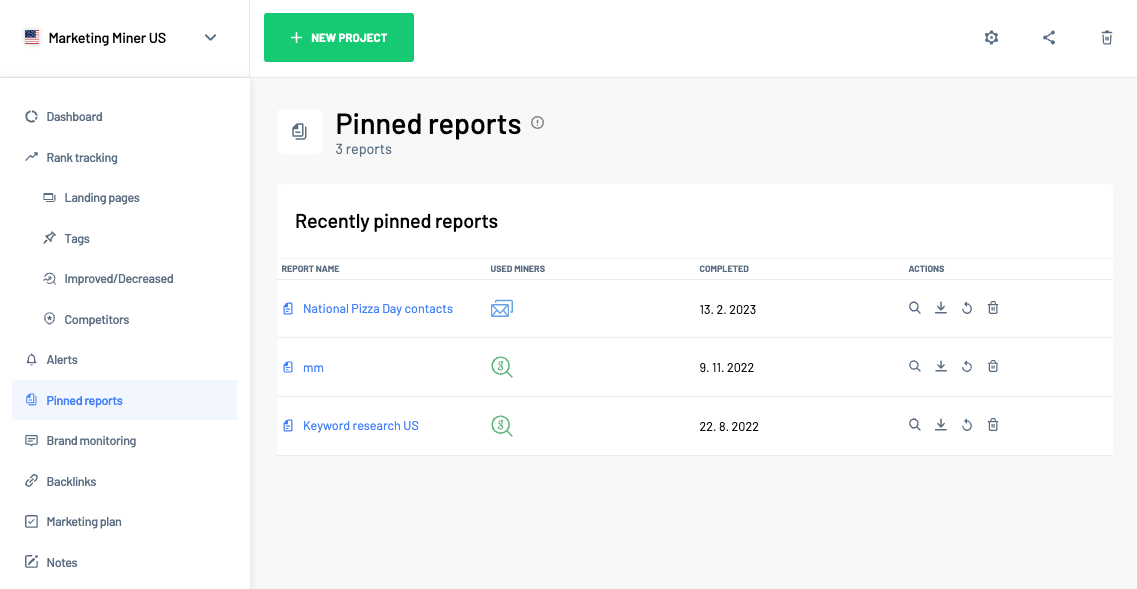Delete the project using the top trash icon
This screenshot has width=1137, height=589.
click(x=1107, y=37)
